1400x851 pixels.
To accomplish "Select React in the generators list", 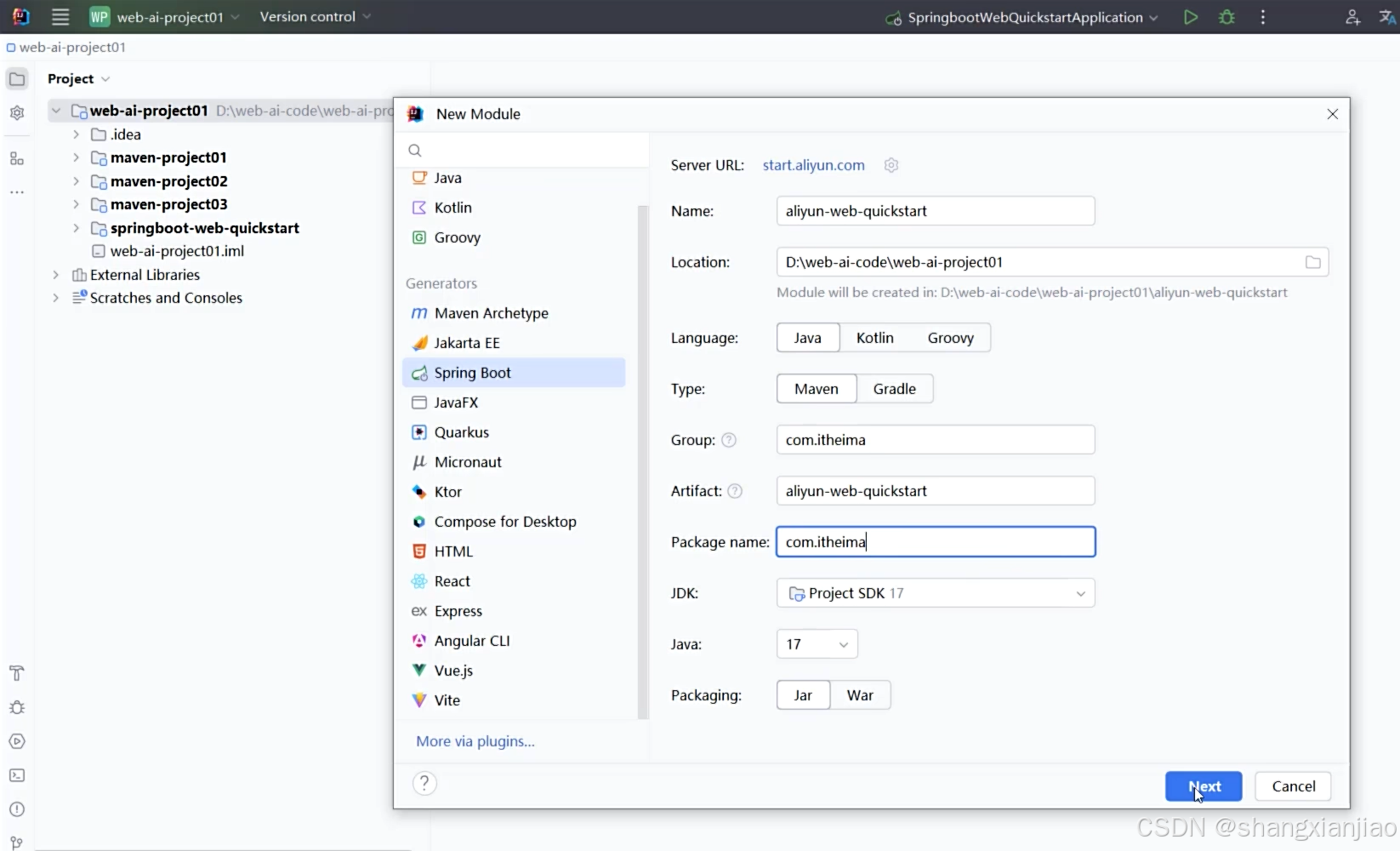I will coord(514,581).
